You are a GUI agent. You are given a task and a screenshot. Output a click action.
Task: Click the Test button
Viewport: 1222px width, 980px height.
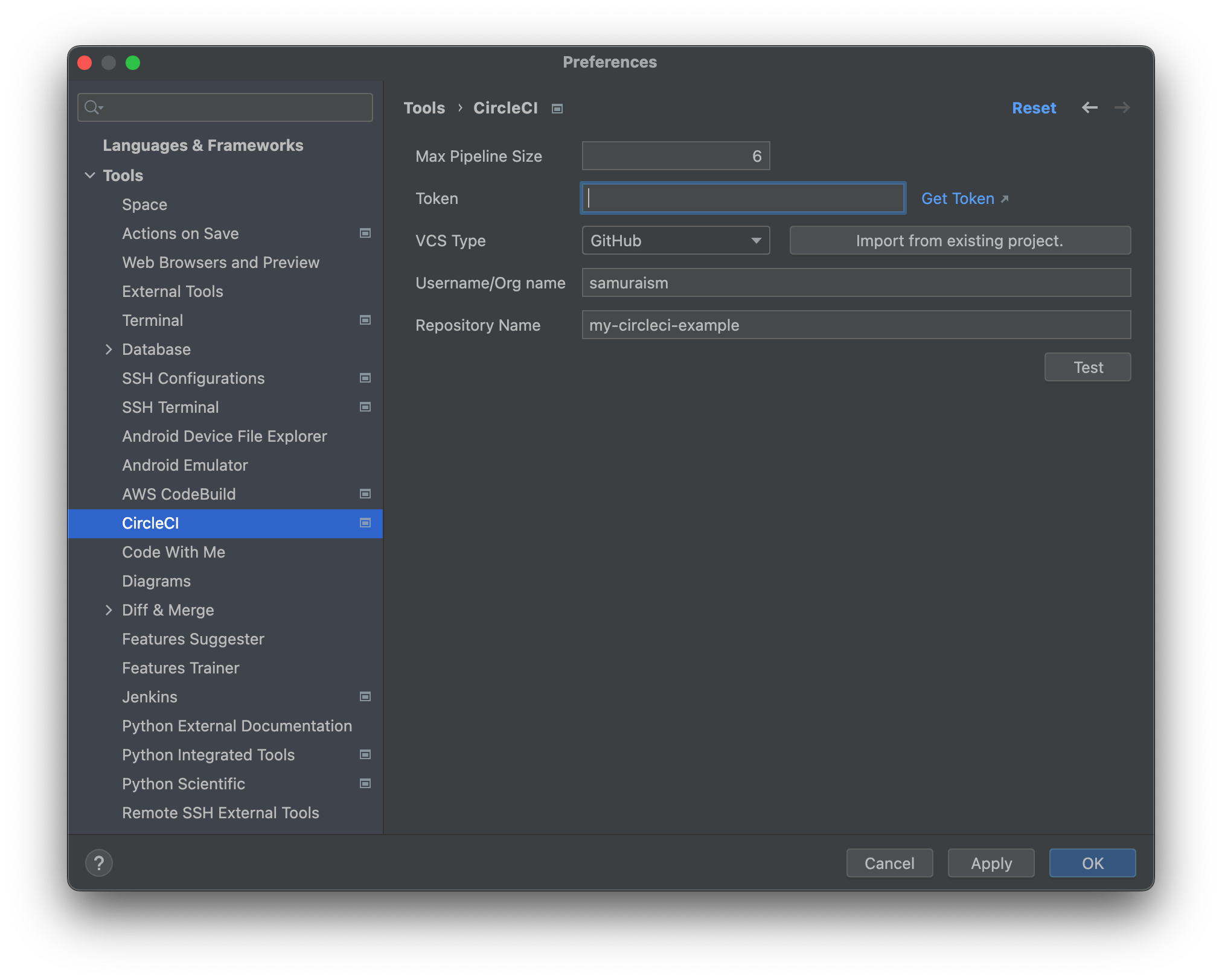click(x=1088, y=367)
